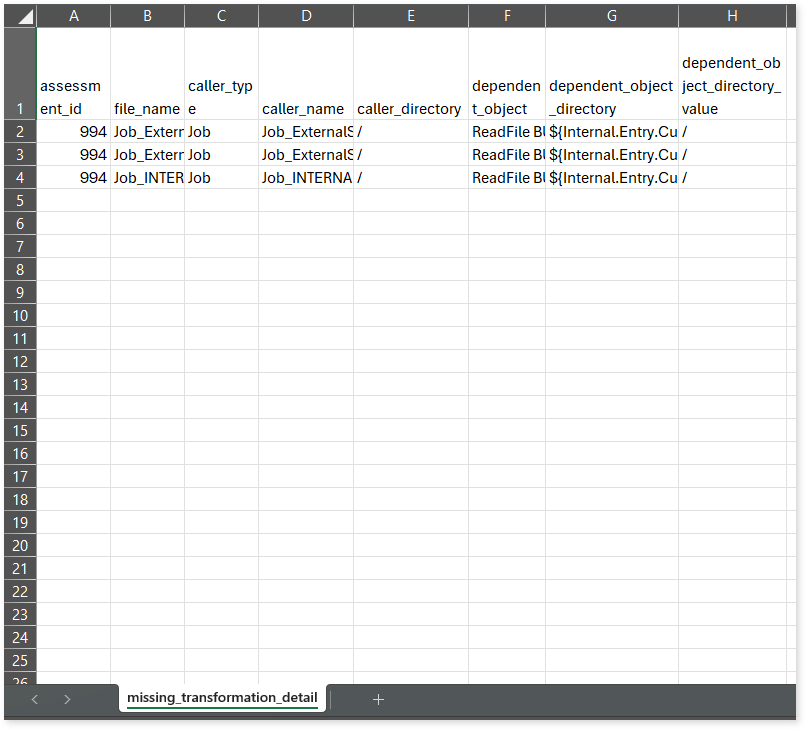Screen dimensions: 806x730
Task: Select row 12 header
Action: tap(19, 361)
